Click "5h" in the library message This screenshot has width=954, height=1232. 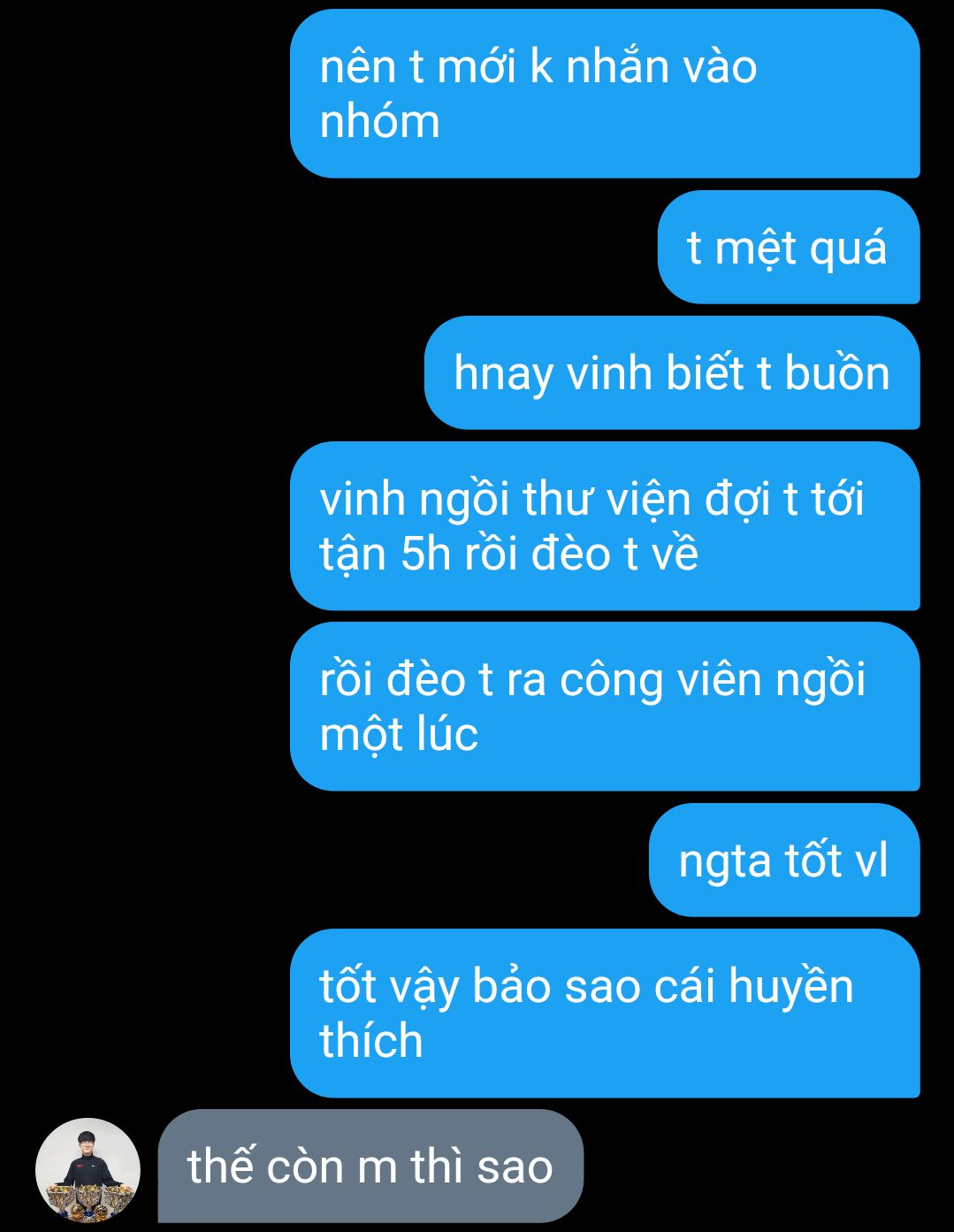425,555
